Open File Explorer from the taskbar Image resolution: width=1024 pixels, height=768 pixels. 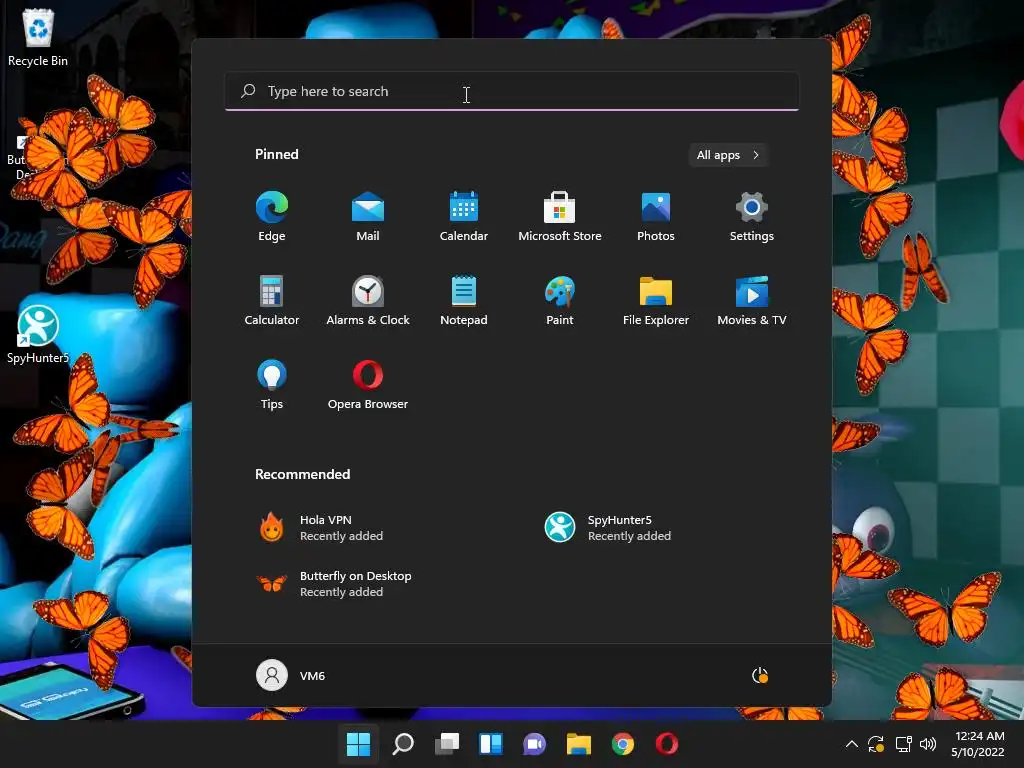579,744
